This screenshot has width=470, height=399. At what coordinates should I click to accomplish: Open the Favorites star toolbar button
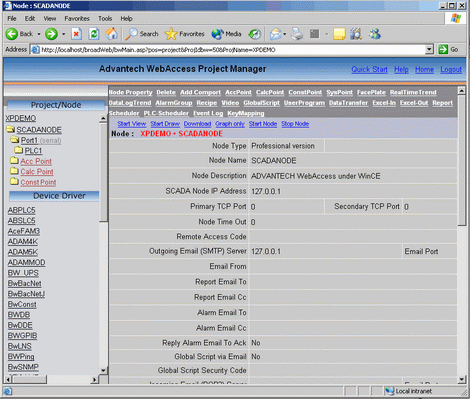184,34
